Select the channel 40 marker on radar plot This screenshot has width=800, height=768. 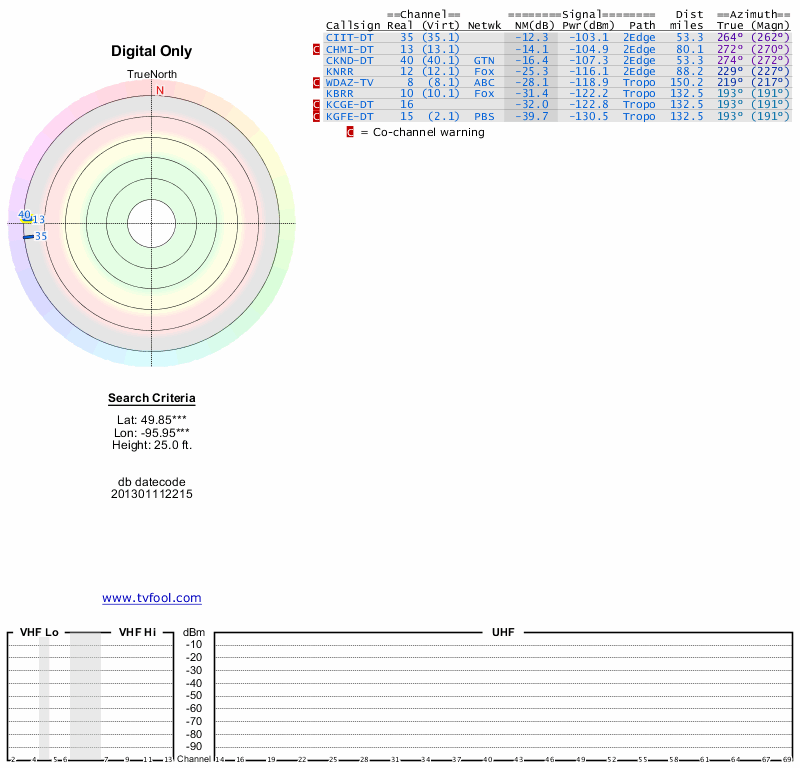pyautogui.click(x=25, y=214)
